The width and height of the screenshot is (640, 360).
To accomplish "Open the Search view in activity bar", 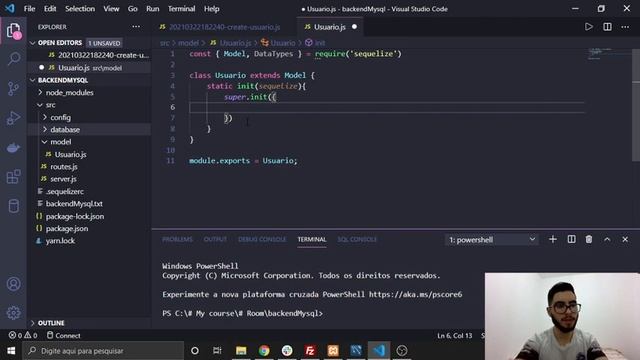I will click(x=13, y=59).
